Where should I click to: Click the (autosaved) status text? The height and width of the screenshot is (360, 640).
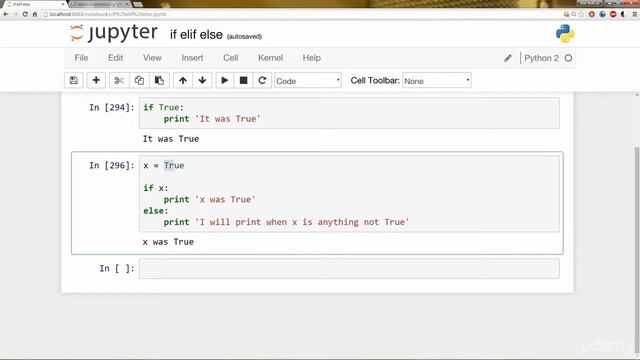coord(244,37)
